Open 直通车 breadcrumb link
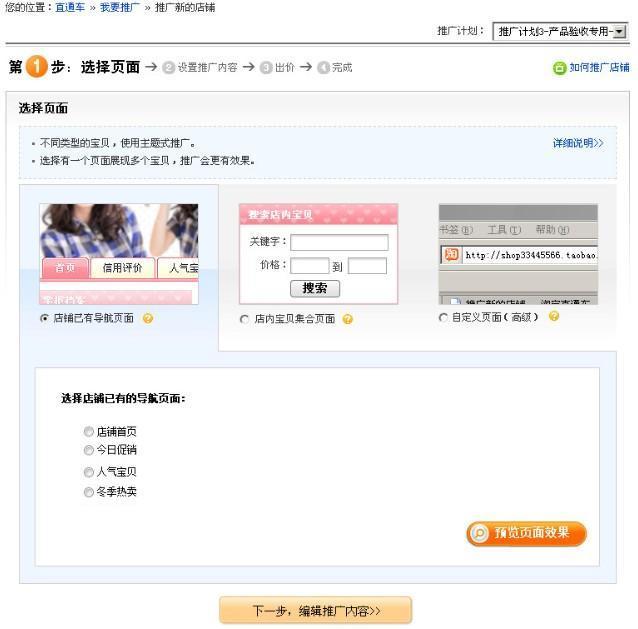 pyautogui.click(x=70, y=8)
